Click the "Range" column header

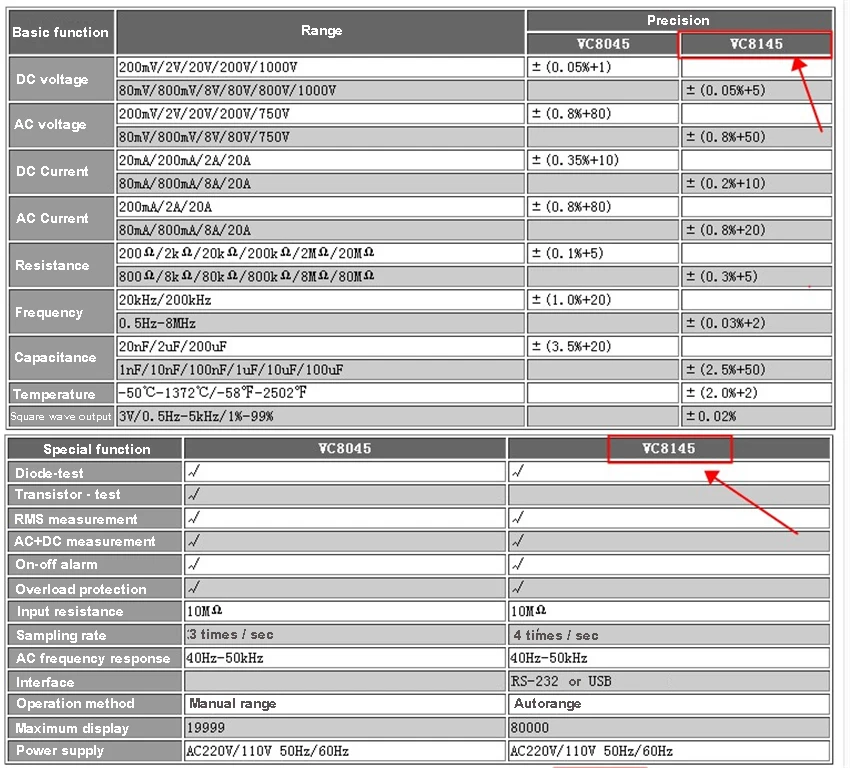(321, 30)
